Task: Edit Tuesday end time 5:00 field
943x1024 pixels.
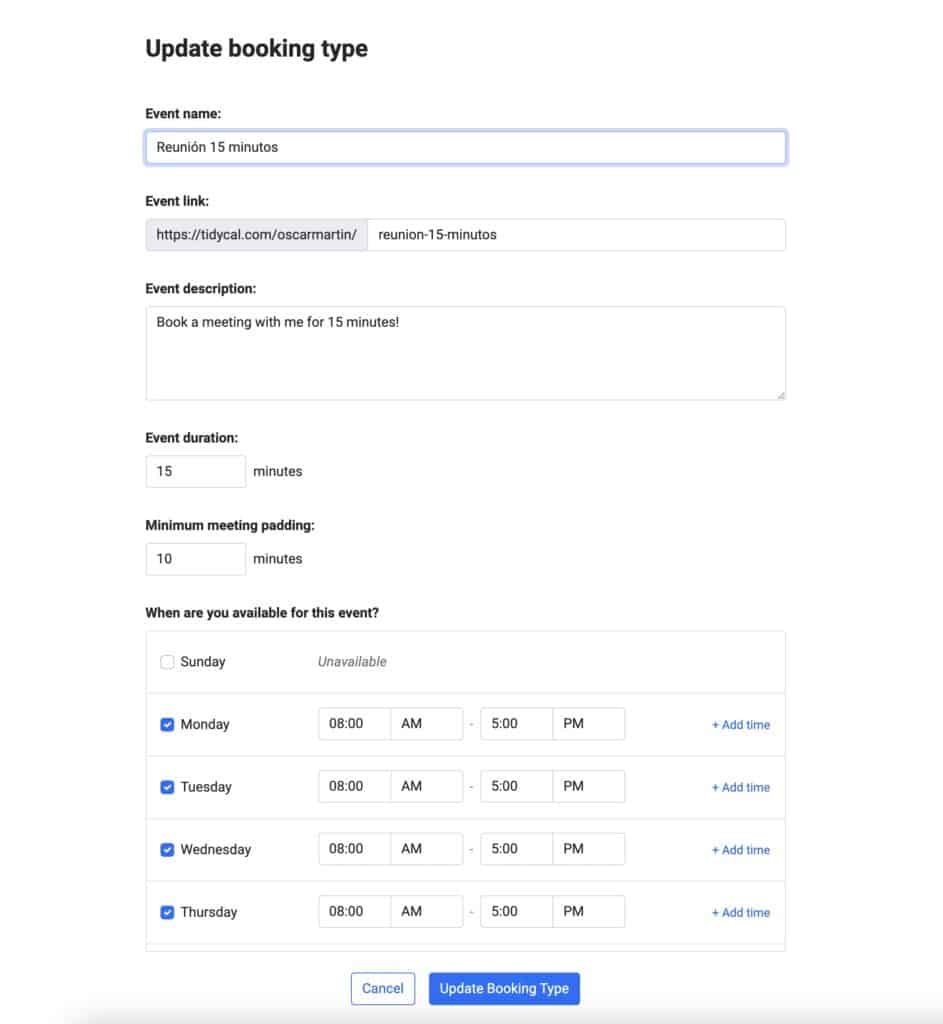Action: pos(517,786)
